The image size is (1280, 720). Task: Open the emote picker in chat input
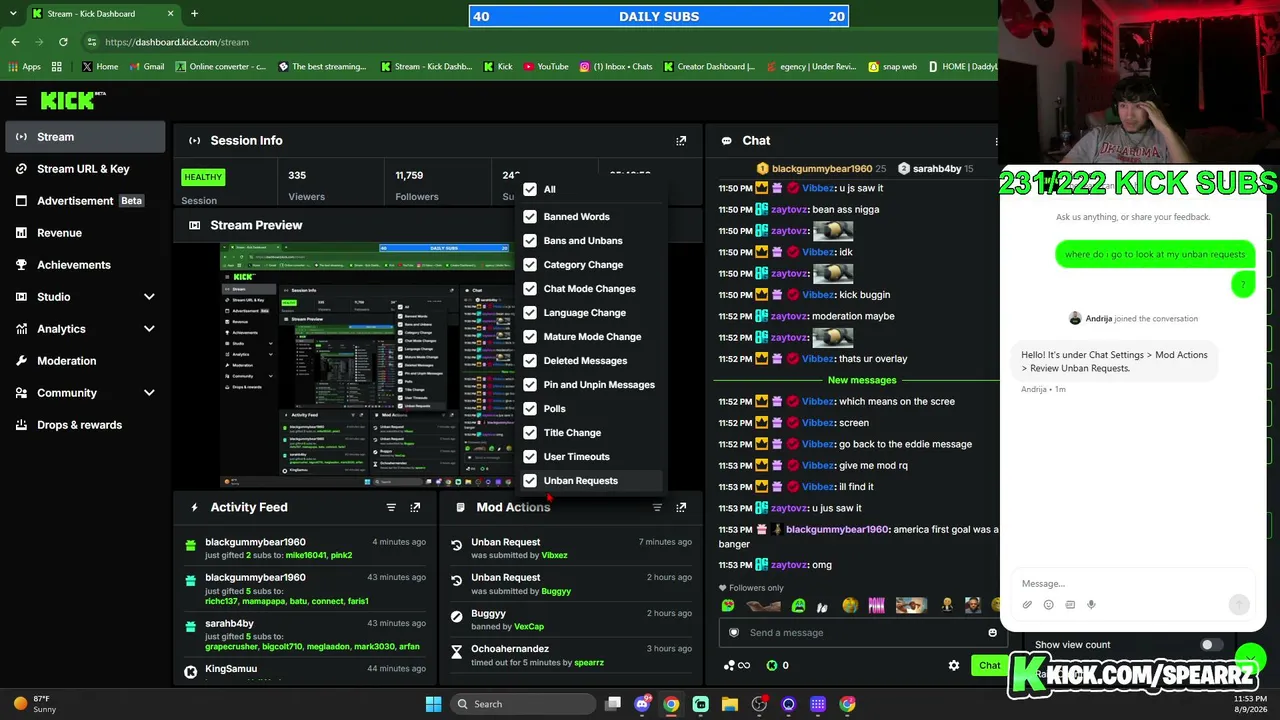point(992,632)
